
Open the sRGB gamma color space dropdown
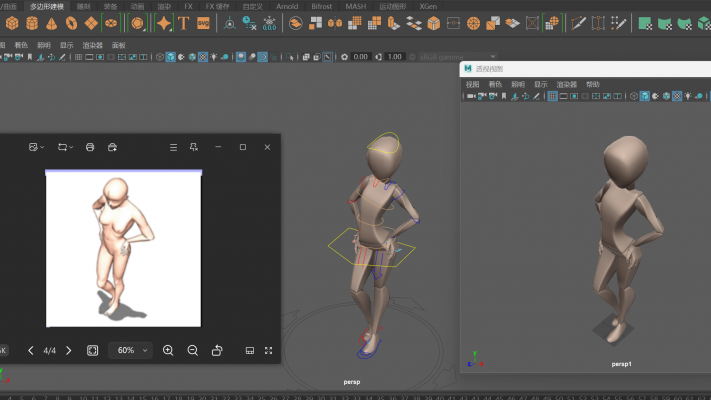pyautogui.click(x=455, y=57)
